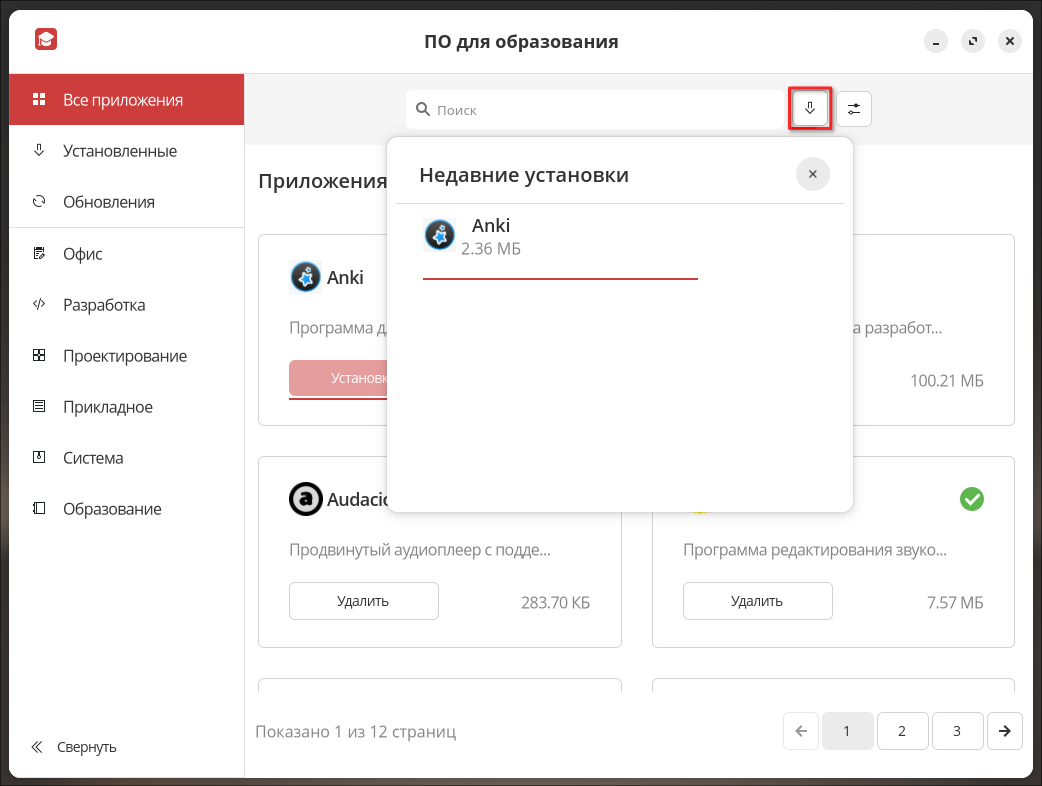Open the filter settings icon
The height and width of the screenshot is (786, 1042).
pos(854,109)
